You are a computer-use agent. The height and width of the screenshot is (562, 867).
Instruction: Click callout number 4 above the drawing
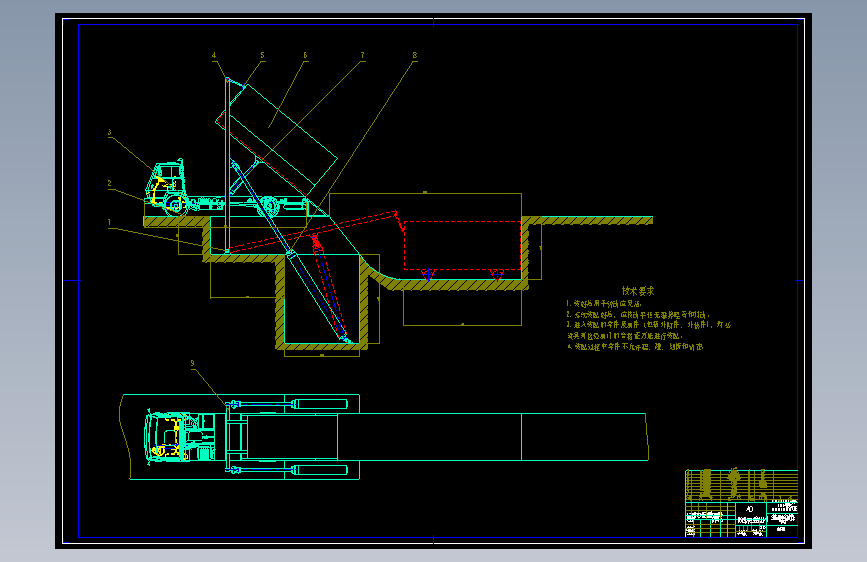pos(214,55)
